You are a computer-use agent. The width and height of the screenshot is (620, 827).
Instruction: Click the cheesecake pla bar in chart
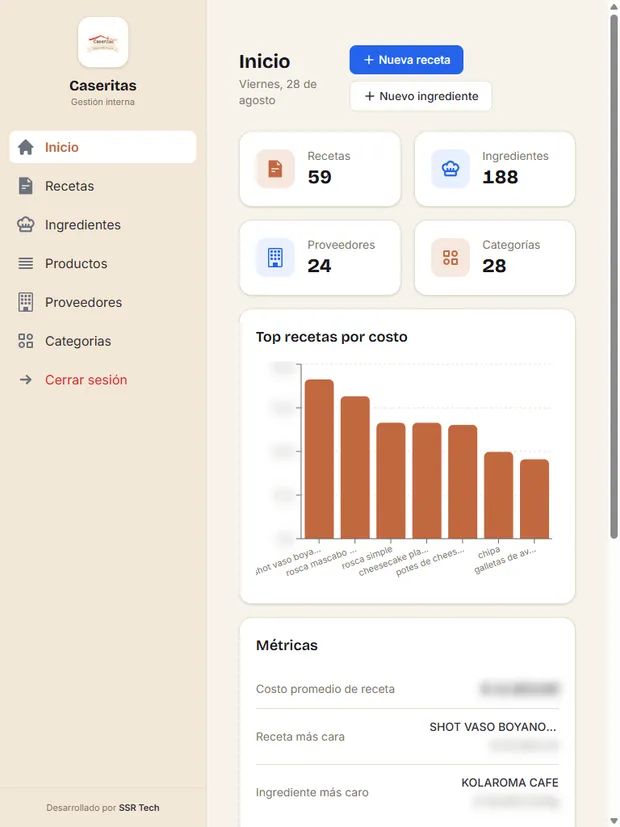[427, 480]
